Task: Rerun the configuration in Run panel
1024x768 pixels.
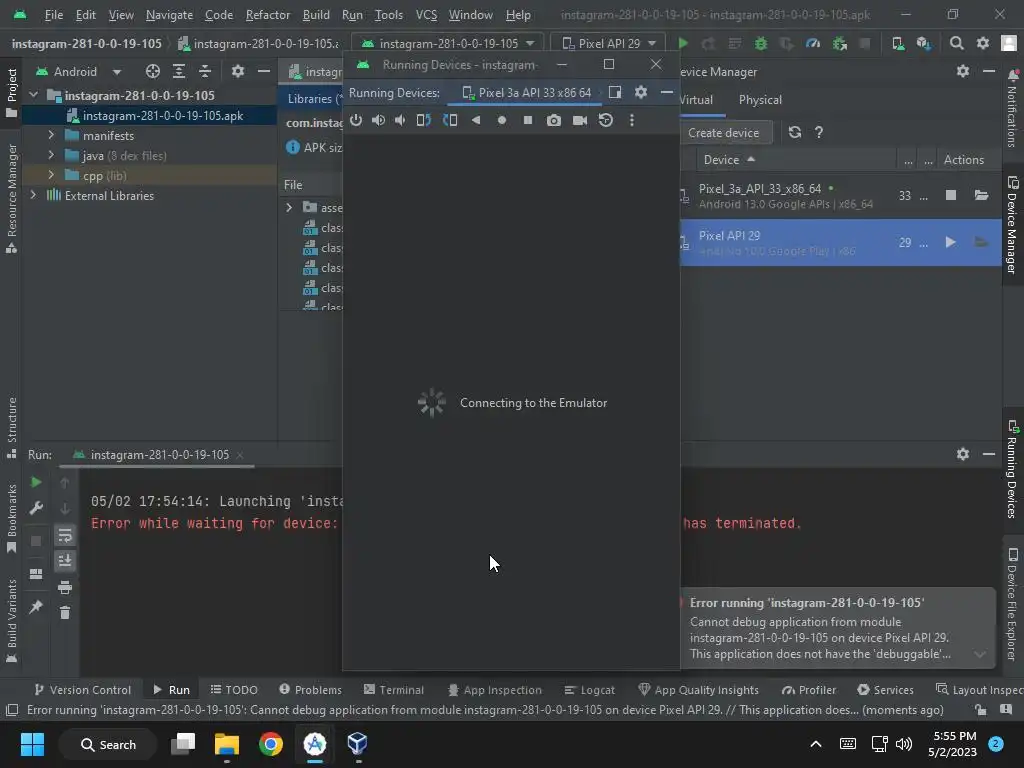Action: click(36, 483)
